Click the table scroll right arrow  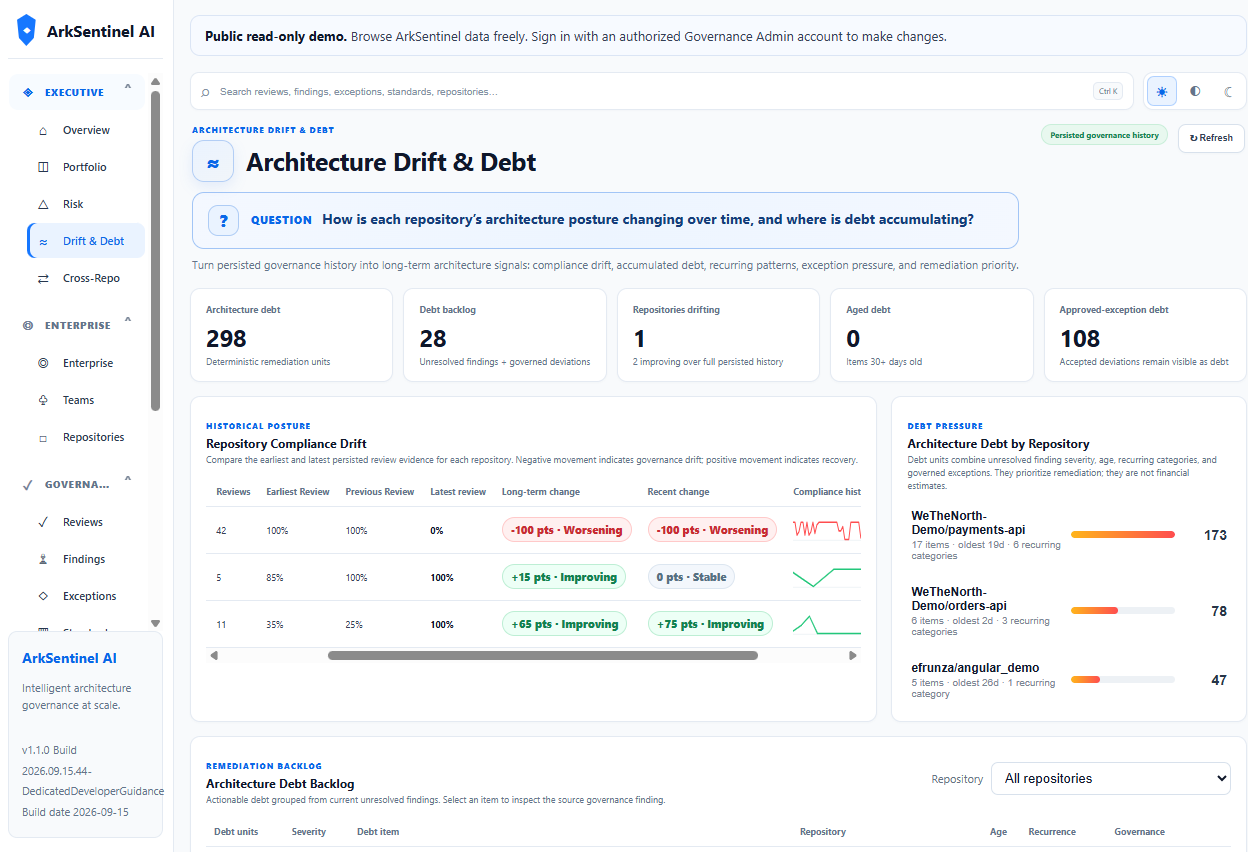click(853, 656)
